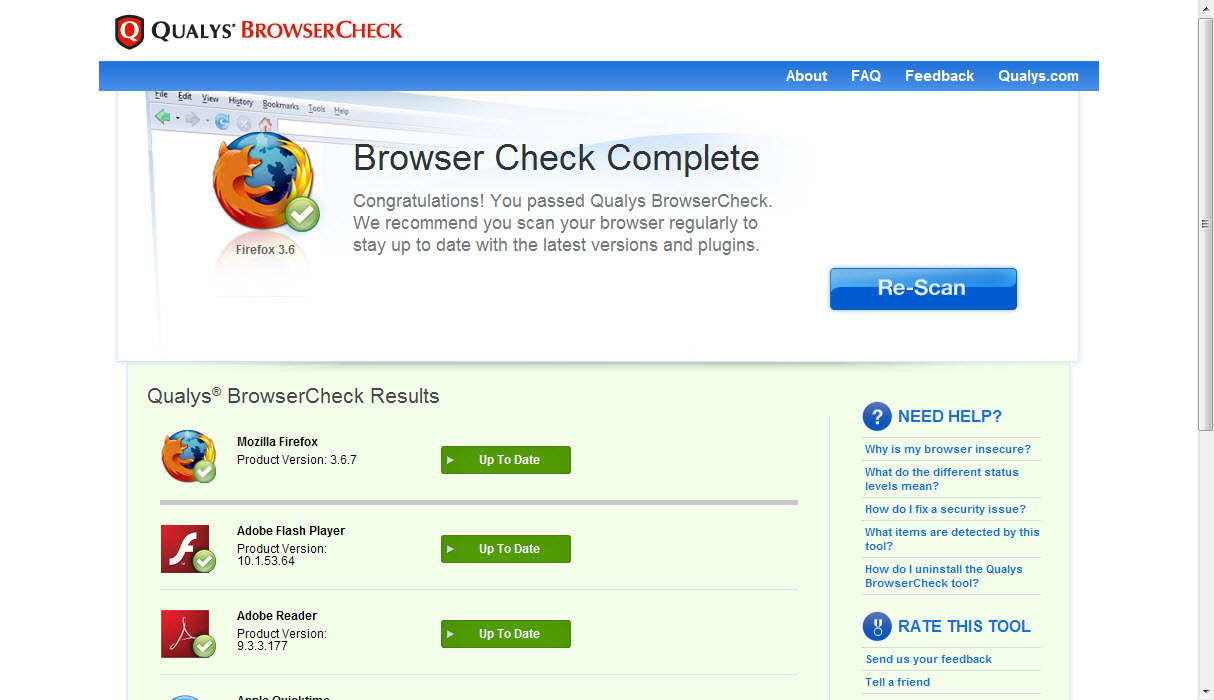Screen dimensions: 1214x700
Task: Click the Mozilla Firefox result icon
Action: [x=189, y=457]
